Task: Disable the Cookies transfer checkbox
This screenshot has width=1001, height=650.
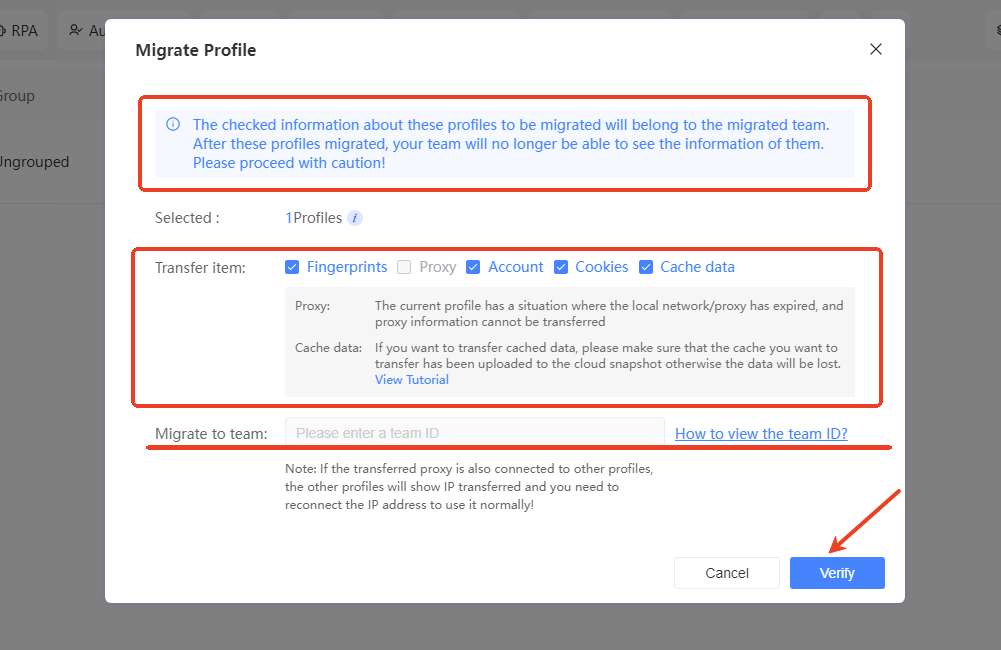Action: pyautogui.click(x=561, y=267)
